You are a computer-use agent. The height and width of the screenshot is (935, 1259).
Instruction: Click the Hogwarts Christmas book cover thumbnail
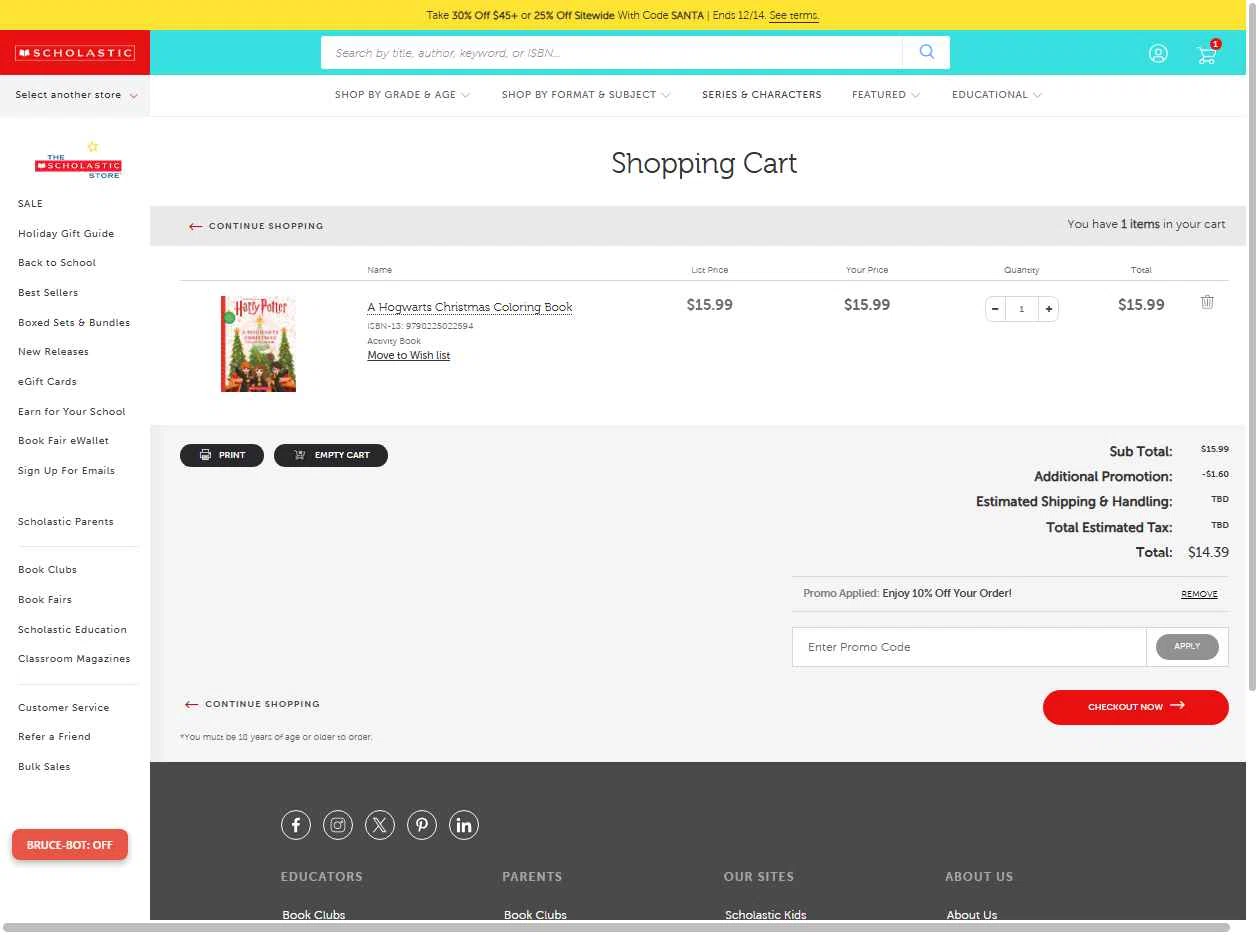tap(258, 344)
